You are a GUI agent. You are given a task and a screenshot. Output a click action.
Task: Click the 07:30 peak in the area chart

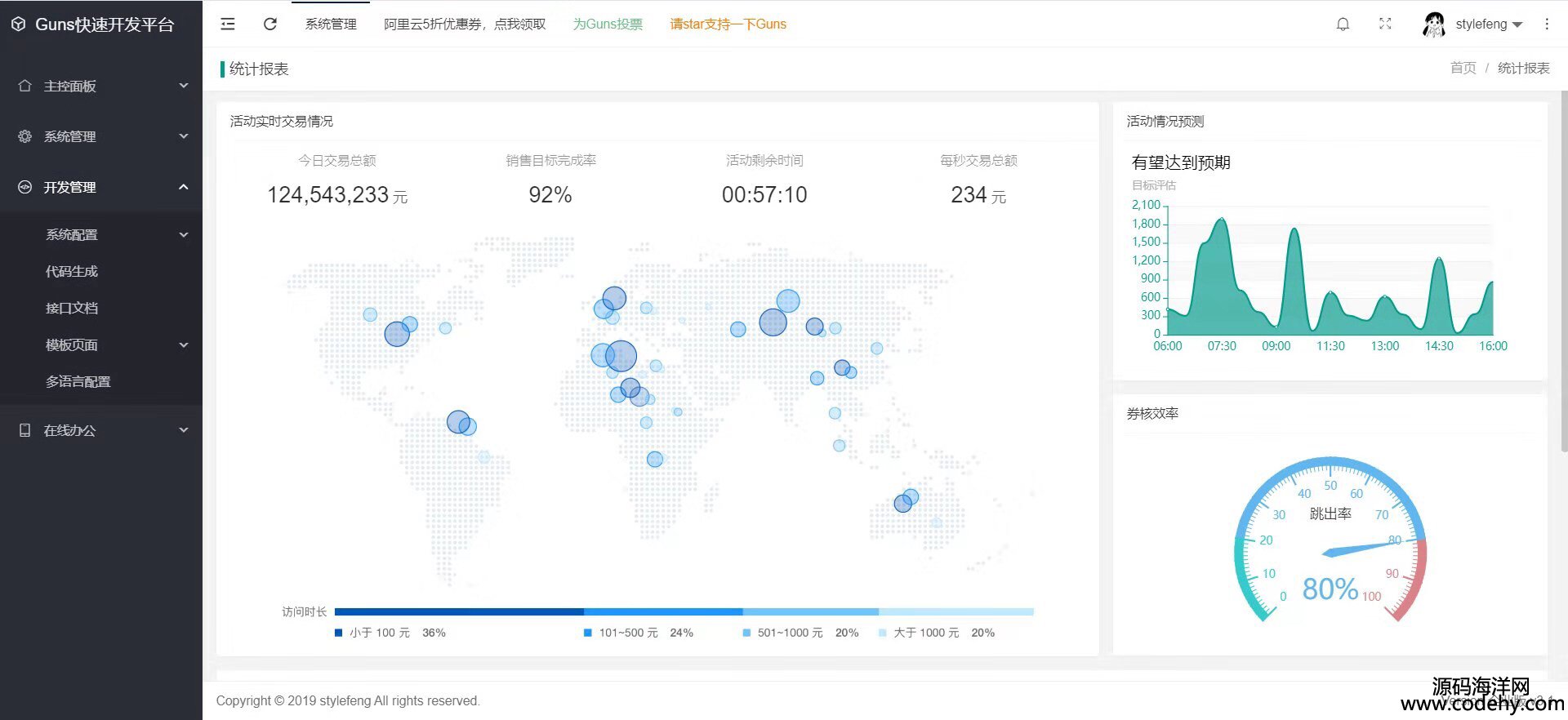[1221, 220]
